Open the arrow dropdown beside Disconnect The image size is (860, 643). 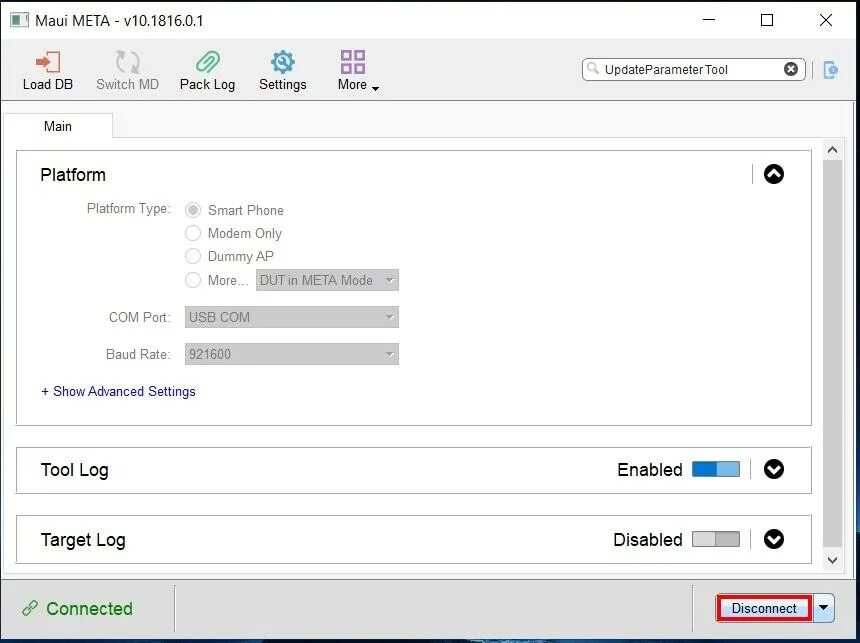click(x=823, y=608)
